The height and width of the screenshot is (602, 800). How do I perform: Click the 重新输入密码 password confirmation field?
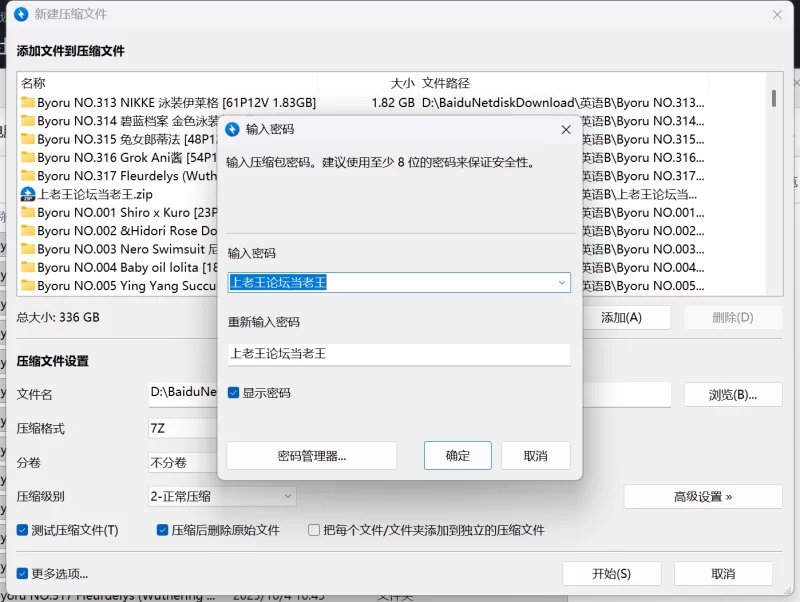[400, 357]
